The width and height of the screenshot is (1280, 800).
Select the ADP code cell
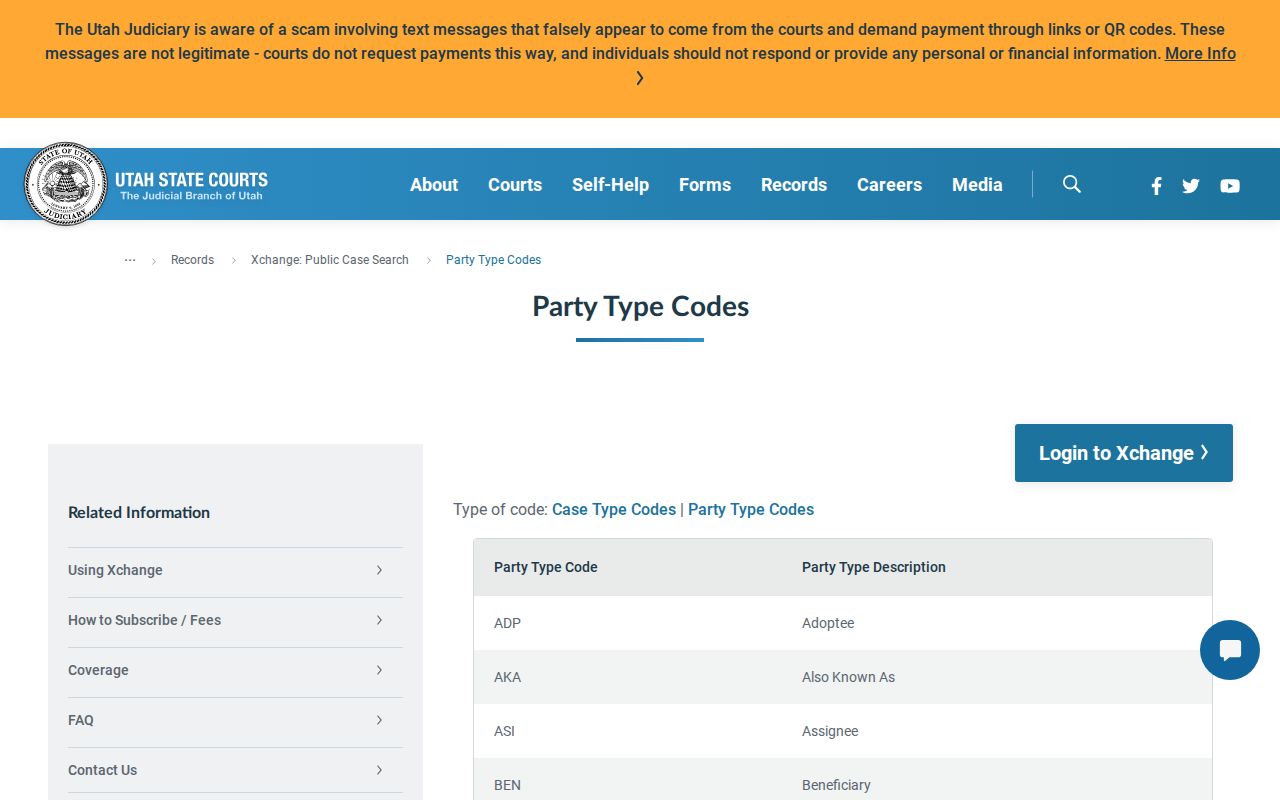click(507, 623)
